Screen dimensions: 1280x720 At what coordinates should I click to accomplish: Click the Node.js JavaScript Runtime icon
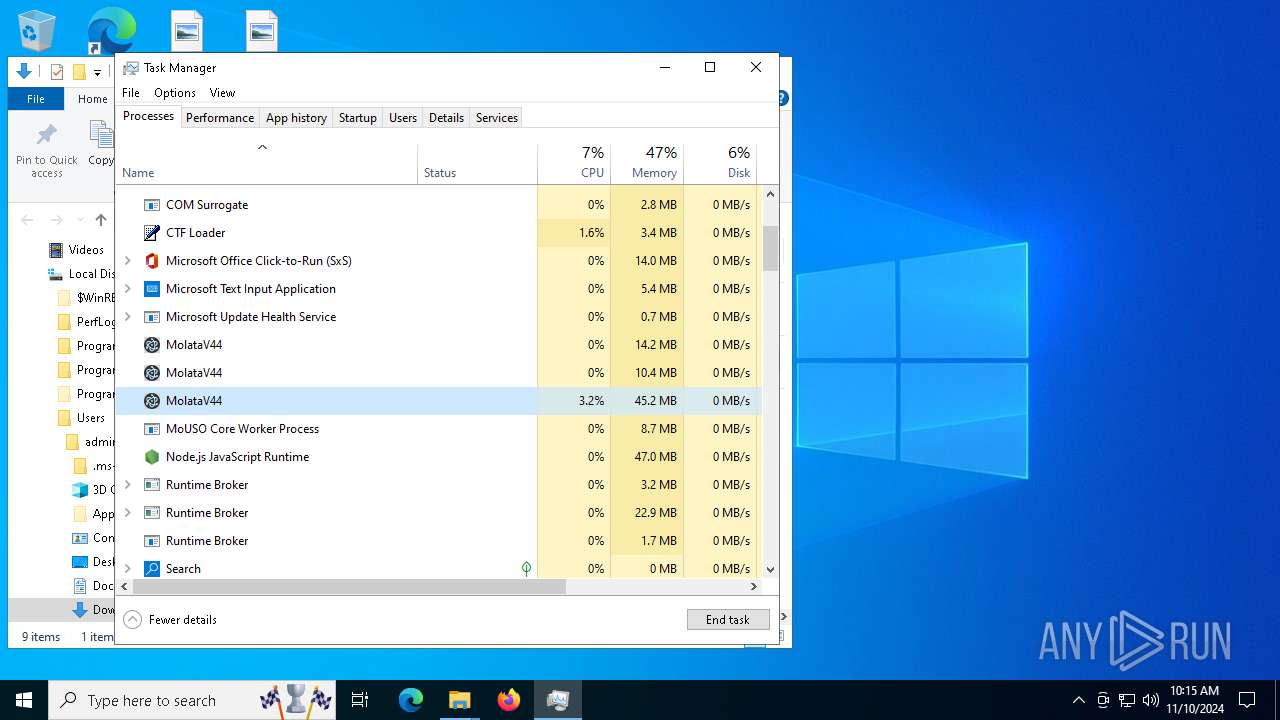click(152, 457)
